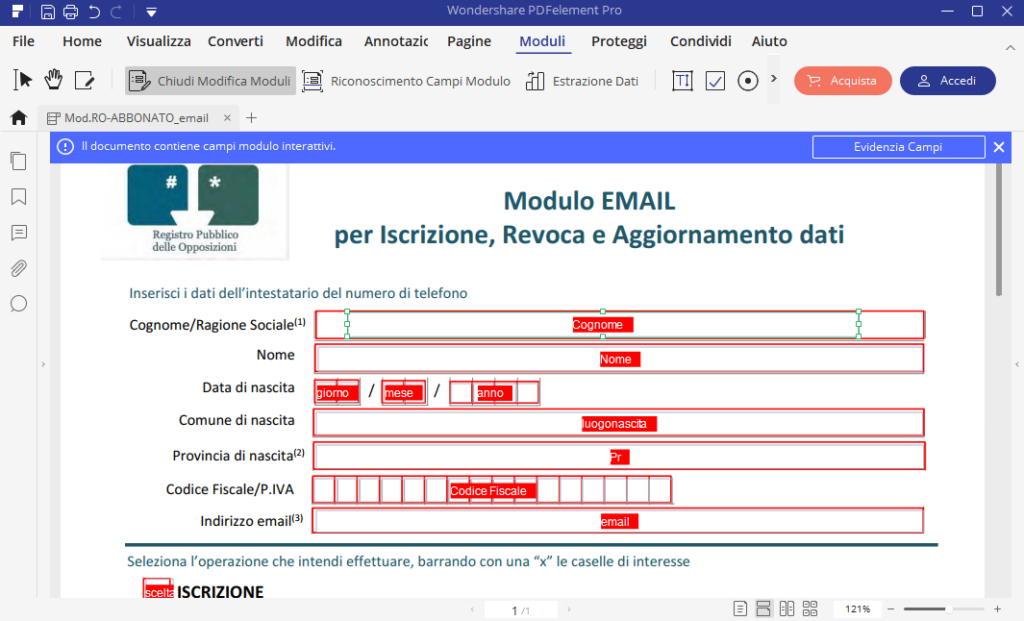The width and height of the screenshot is (1024, 621).
Task: Open the File menu
Action: pyautogui.click(x=23, y=41)
